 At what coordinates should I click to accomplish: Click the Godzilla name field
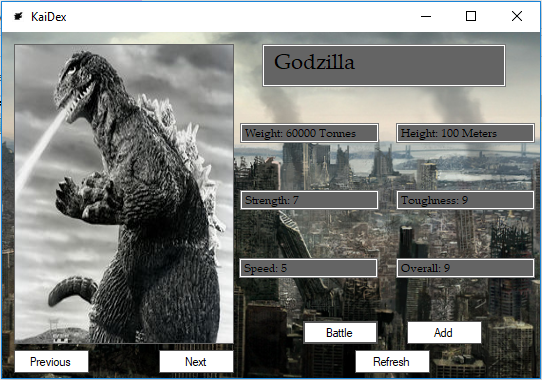coord(384,65)
